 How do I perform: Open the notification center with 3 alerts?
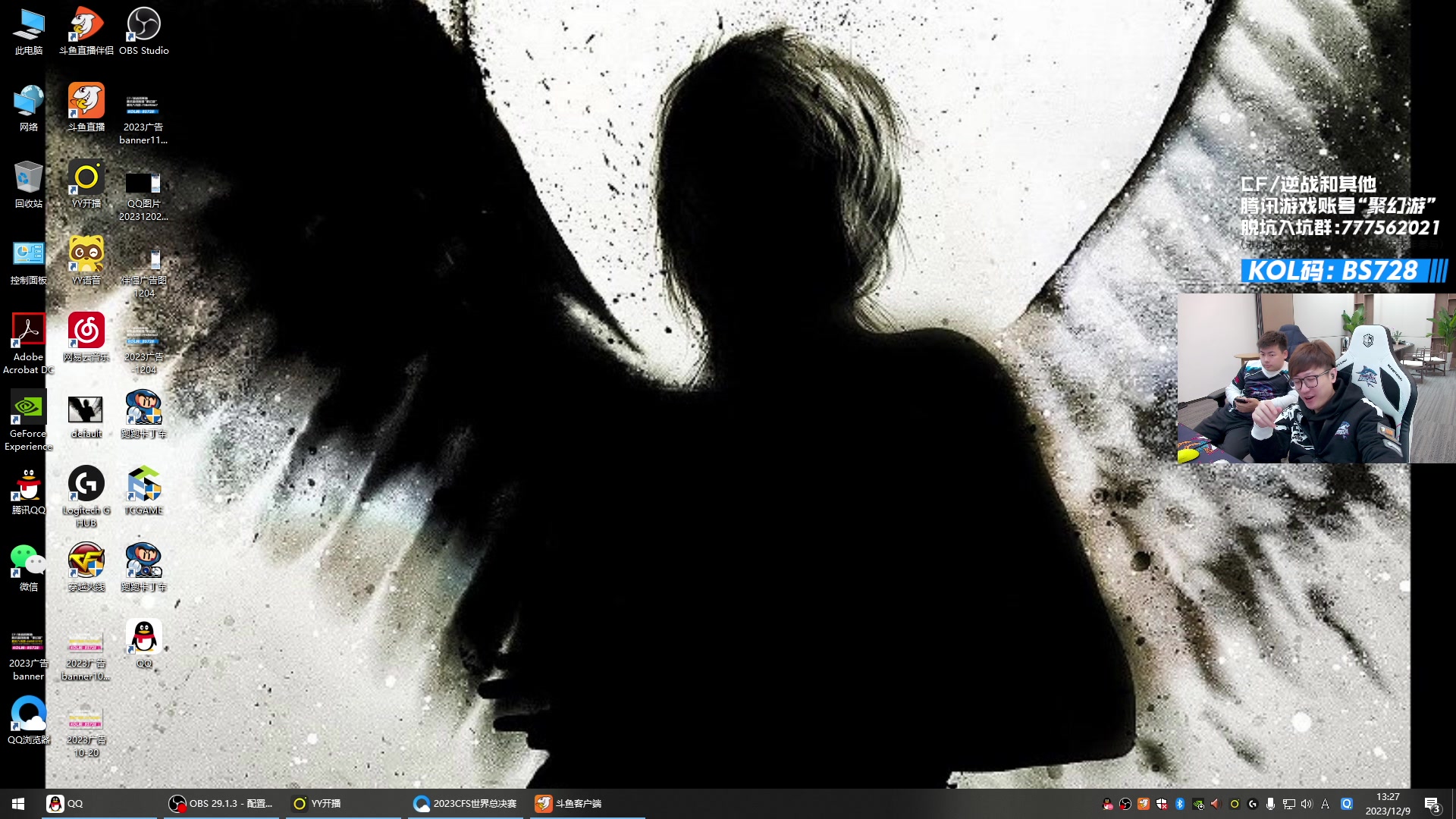pyautogui.click(x=1432, y=804)
